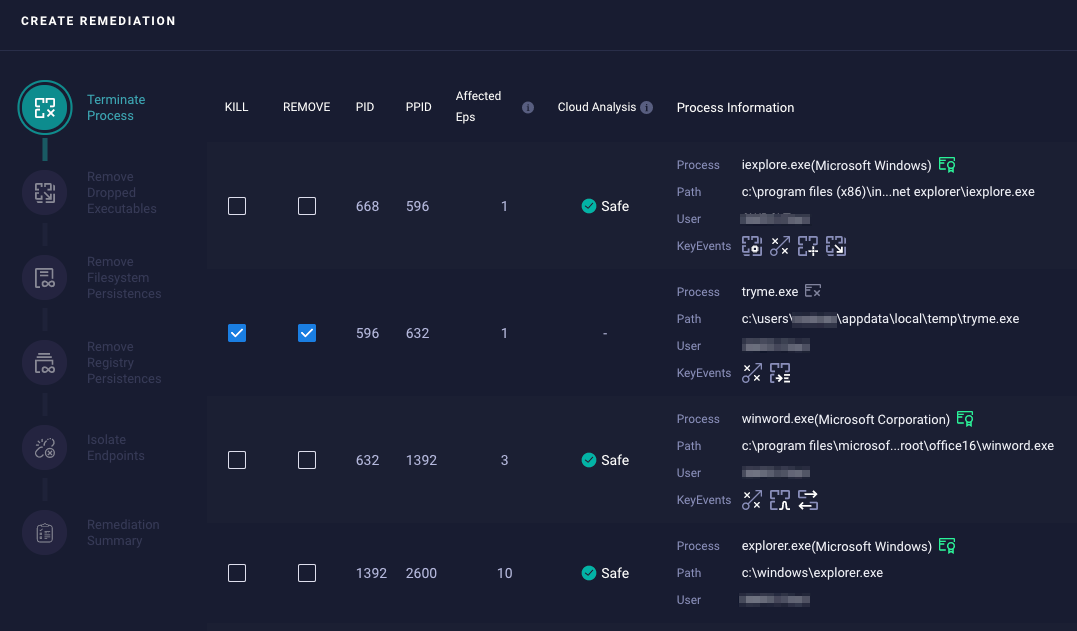Image resolution: width=1077 pixels, height=631 pixels.
Task: Enable the KILL checkbox for PID 668
Action: coord(237,206)
